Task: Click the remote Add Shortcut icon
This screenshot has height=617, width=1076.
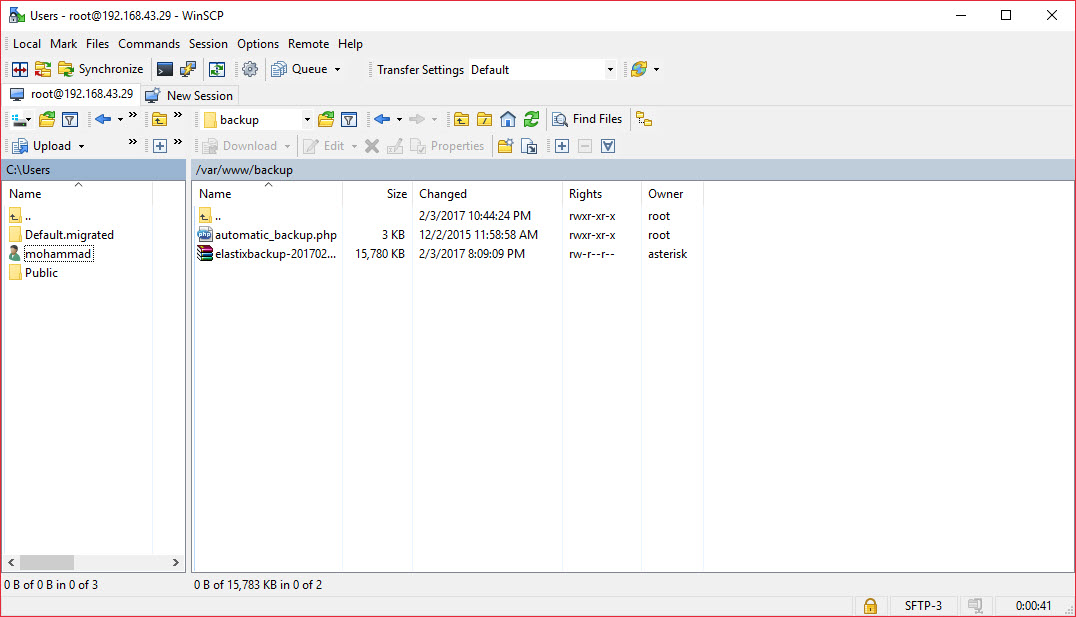Action: coord(529,146)
